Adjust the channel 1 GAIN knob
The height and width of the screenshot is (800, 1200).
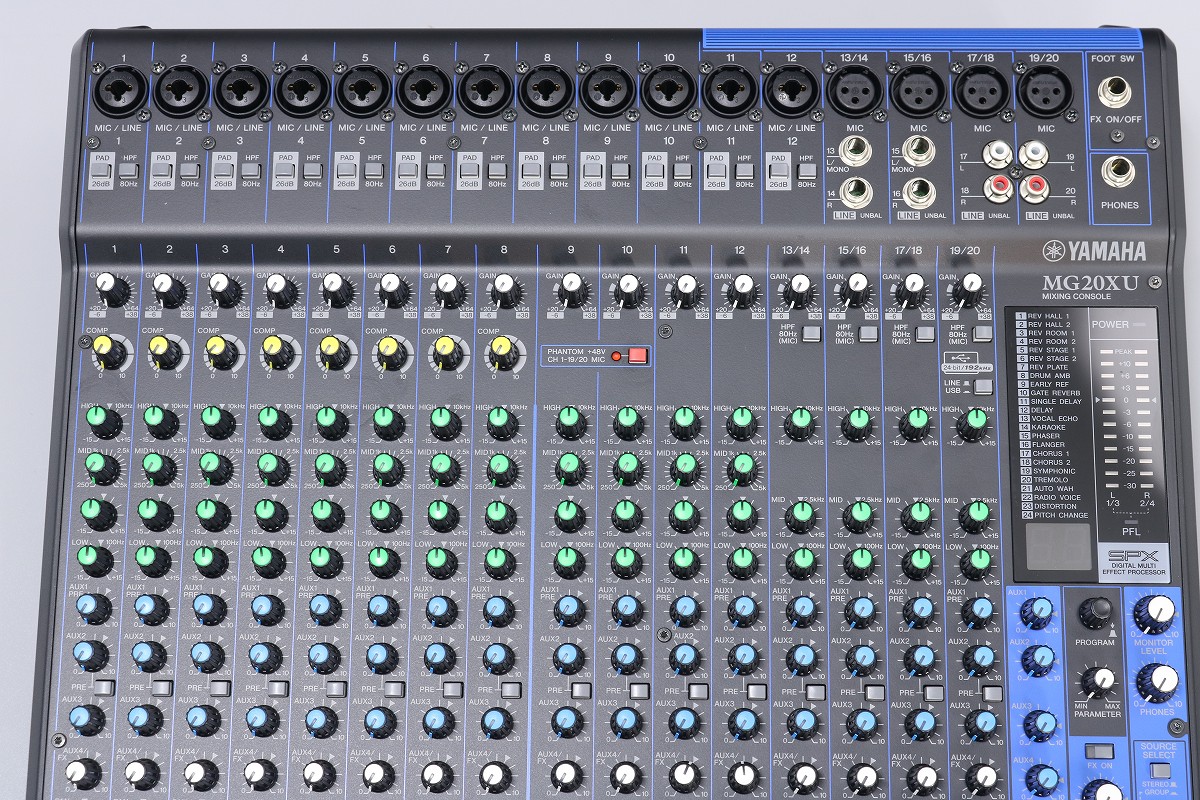click(x=114, y=292)
